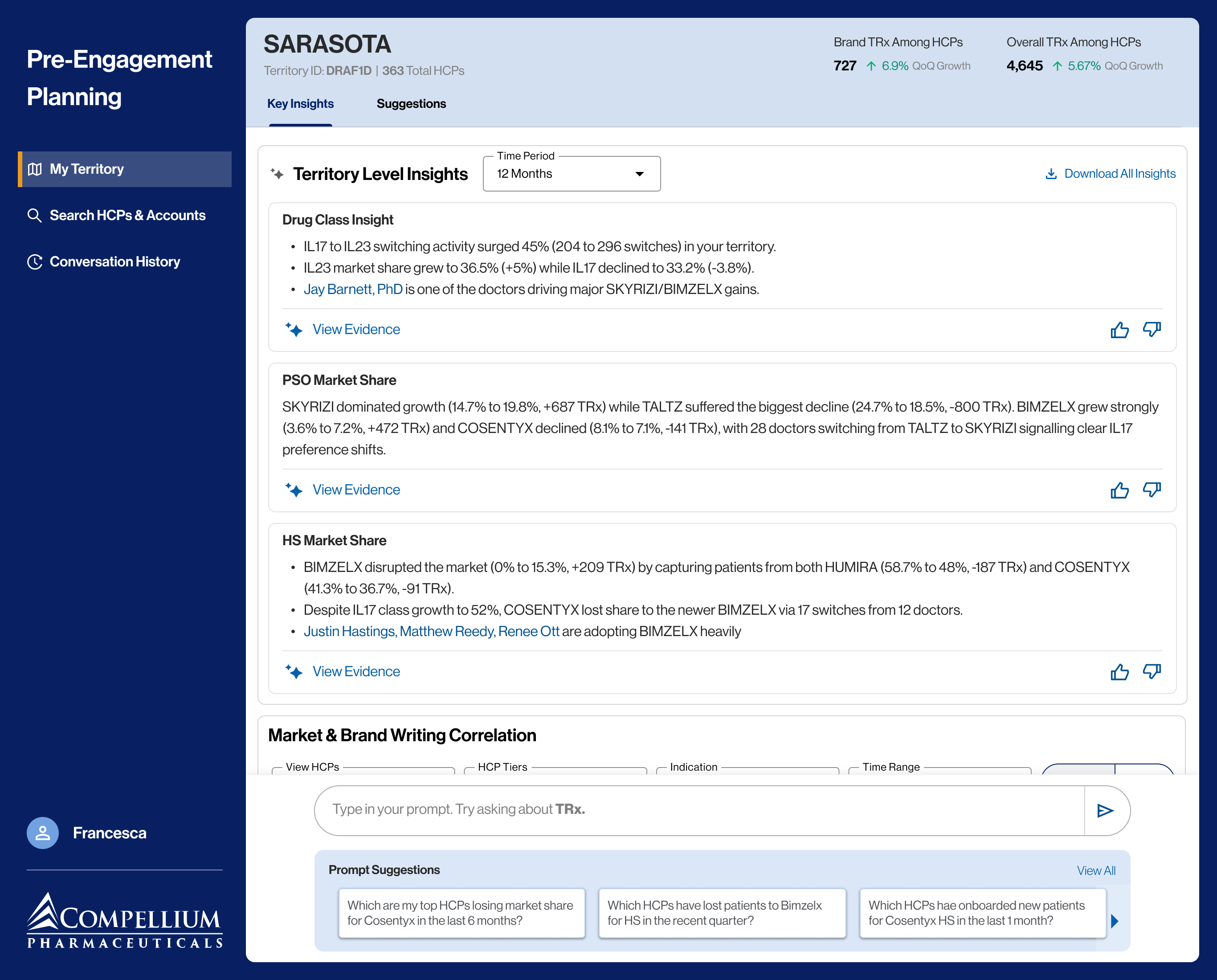Send the prompt with the arrow button

click(1105, 811)
